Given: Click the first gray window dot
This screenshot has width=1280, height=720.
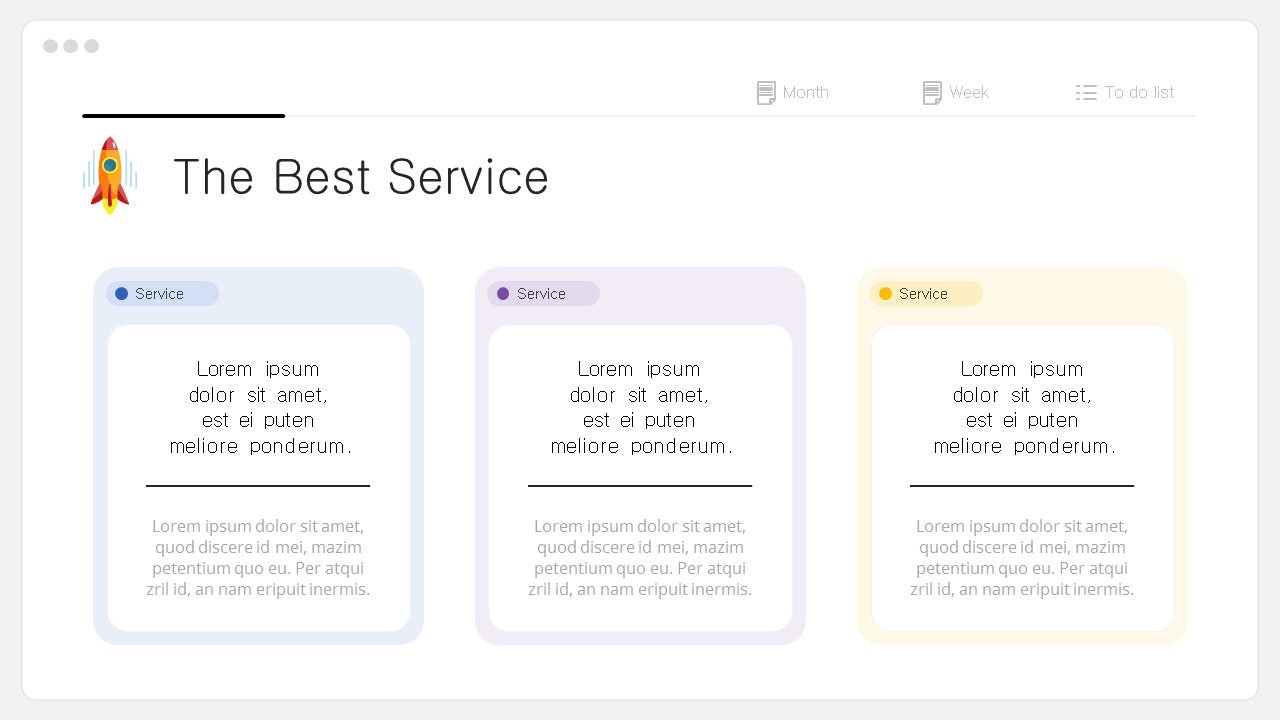Looking at the screenshot, I should 50,46.
